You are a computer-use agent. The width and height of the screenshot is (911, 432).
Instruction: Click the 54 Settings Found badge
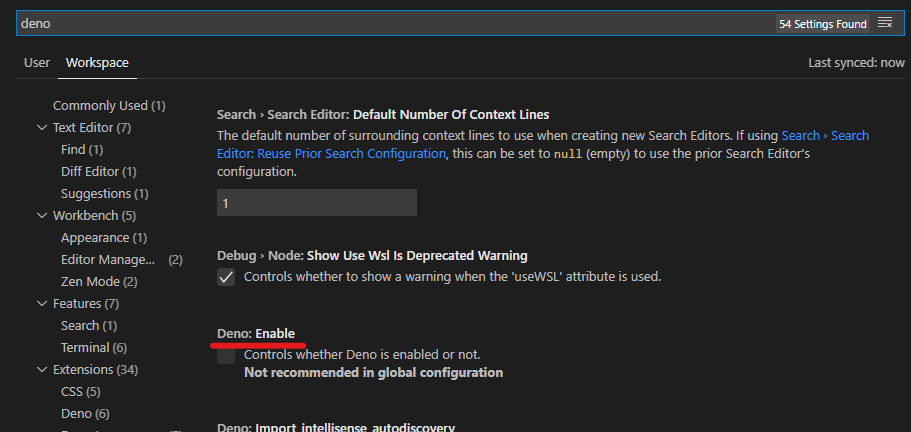coord(822,23)
